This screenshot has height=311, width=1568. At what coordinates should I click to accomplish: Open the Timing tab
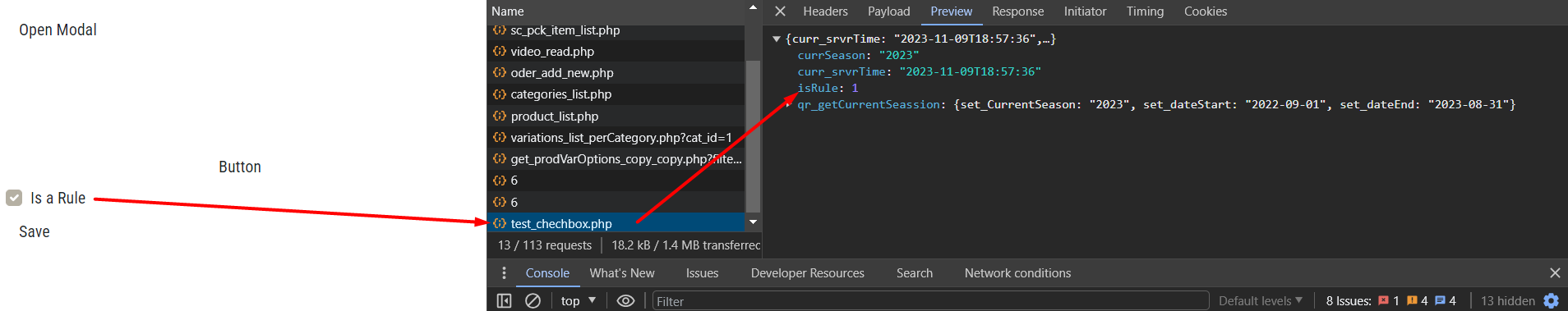(x=1146, y=11)
